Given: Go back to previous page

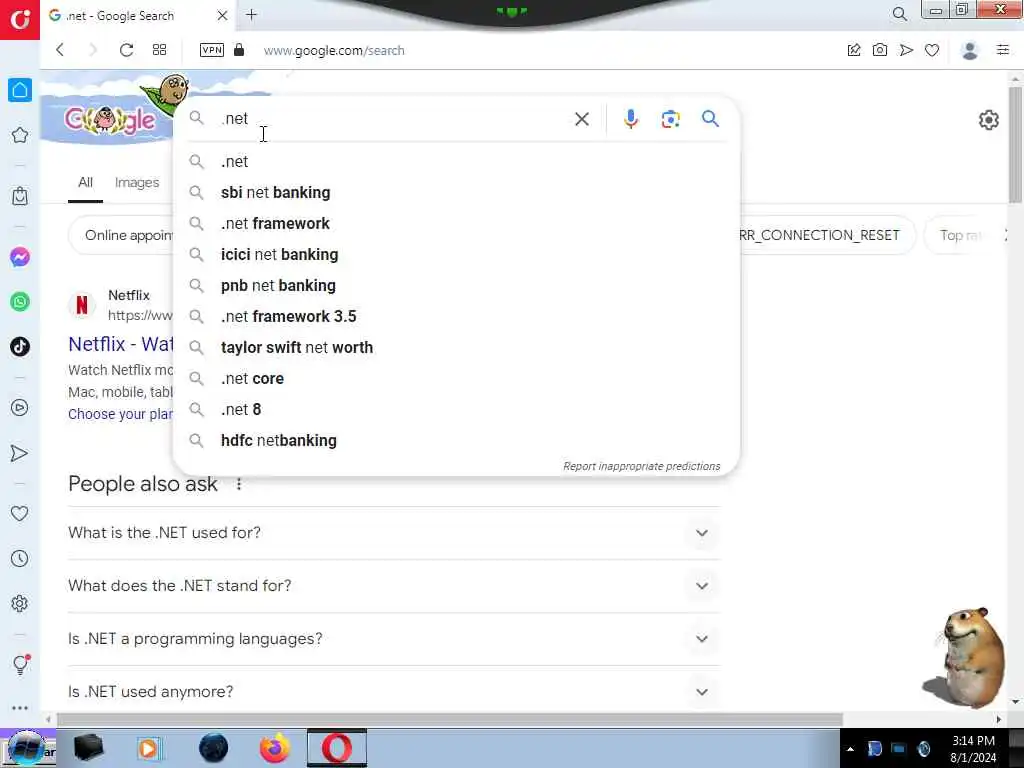Looking at the screenshot, I should (60, 50).
